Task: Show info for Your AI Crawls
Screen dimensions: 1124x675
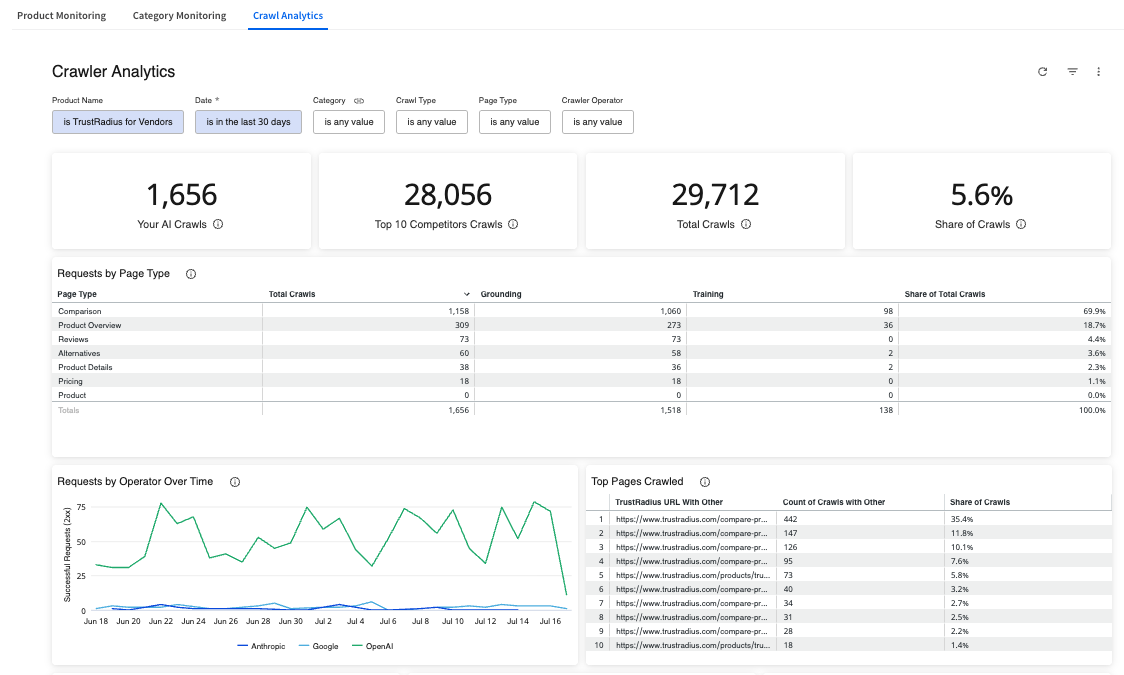Action: (x=218, y=224)
